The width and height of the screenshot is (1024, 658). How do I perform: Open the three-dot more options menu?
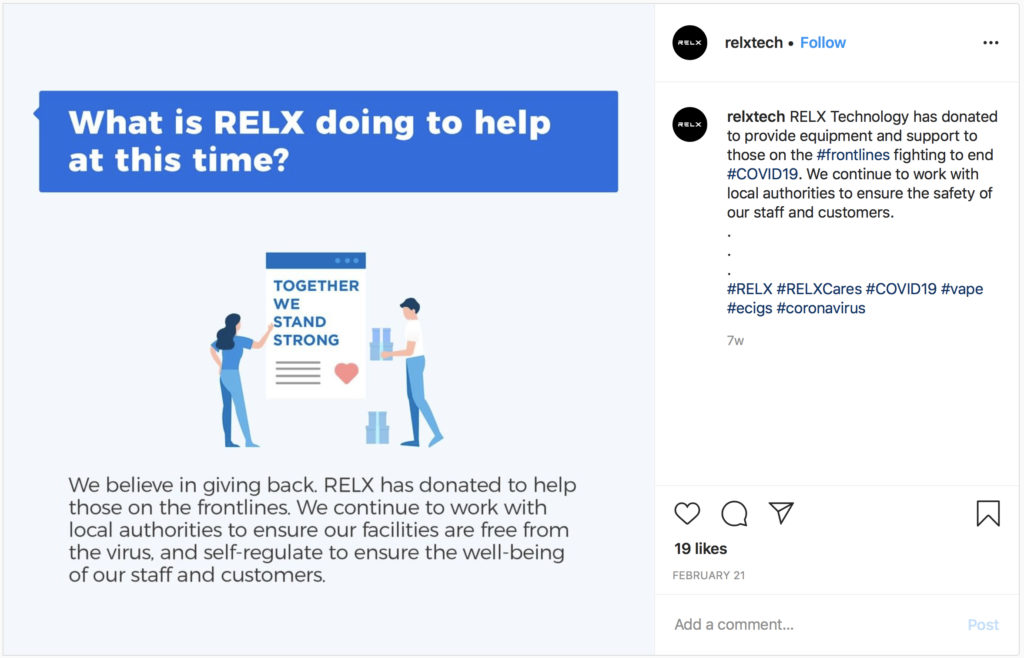991,42
